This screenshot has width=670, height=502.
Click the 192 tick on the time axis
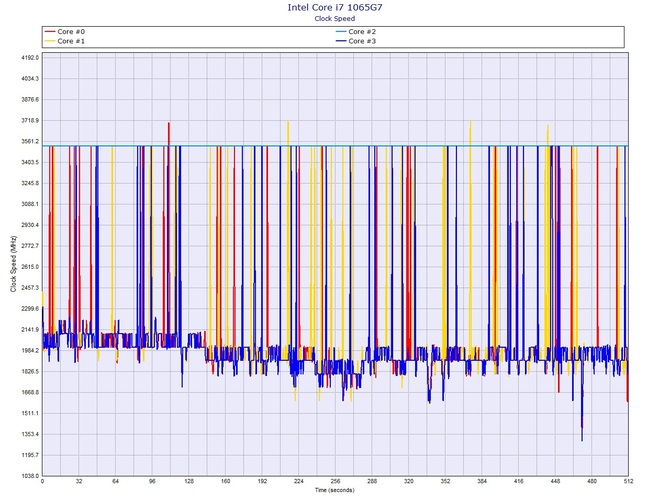(262, 481)
